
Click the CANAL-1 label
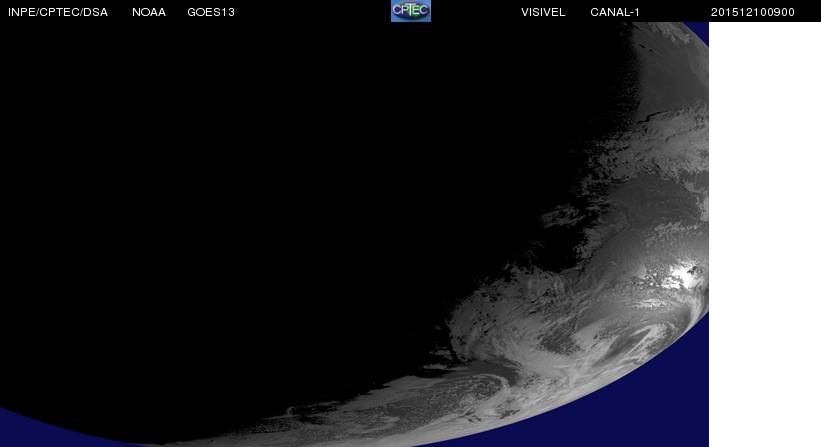[x=615, y=12]
